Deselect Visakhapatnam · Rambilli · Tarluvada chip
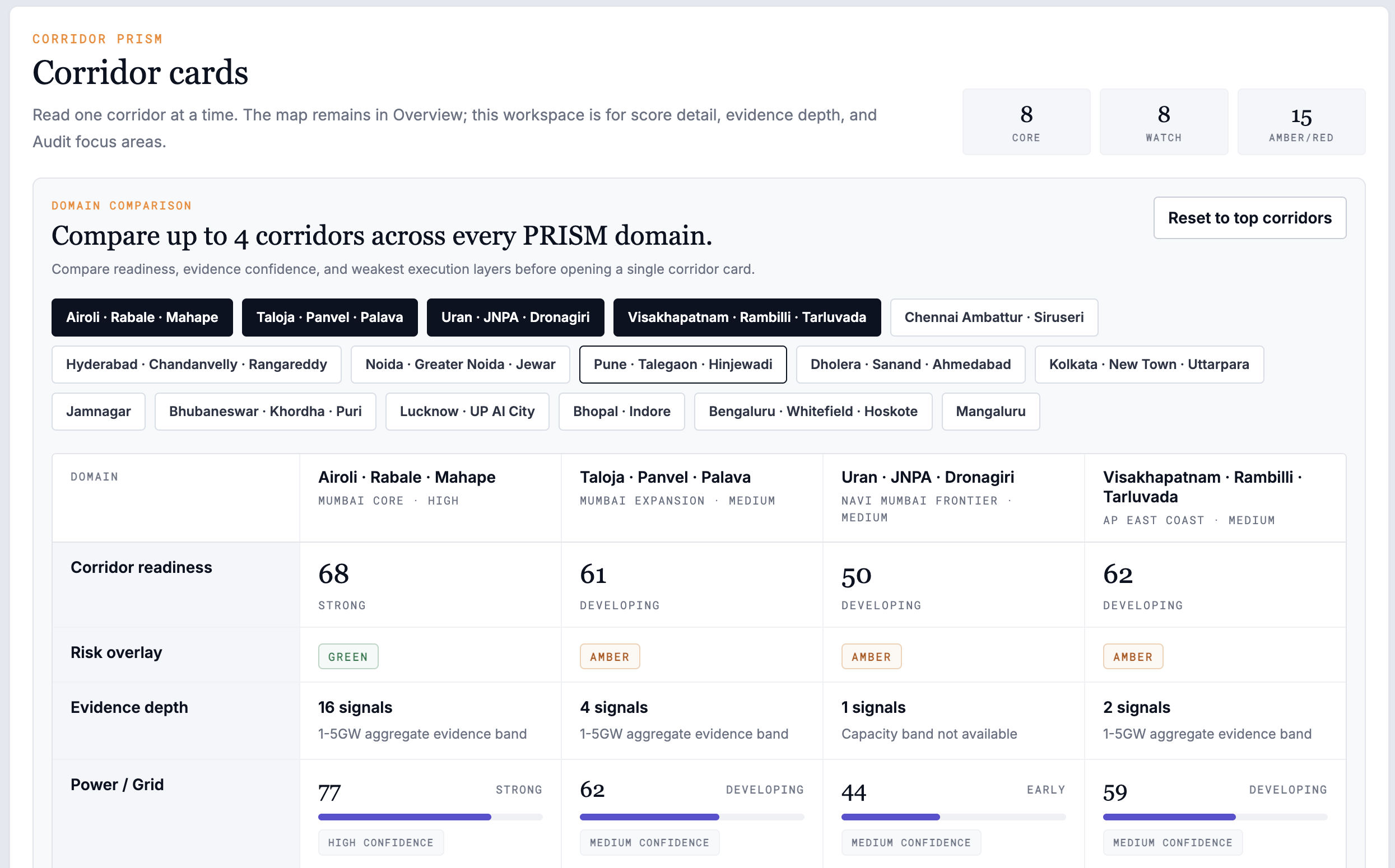Viewport: 1395px width, 868px height. [747, 318]
